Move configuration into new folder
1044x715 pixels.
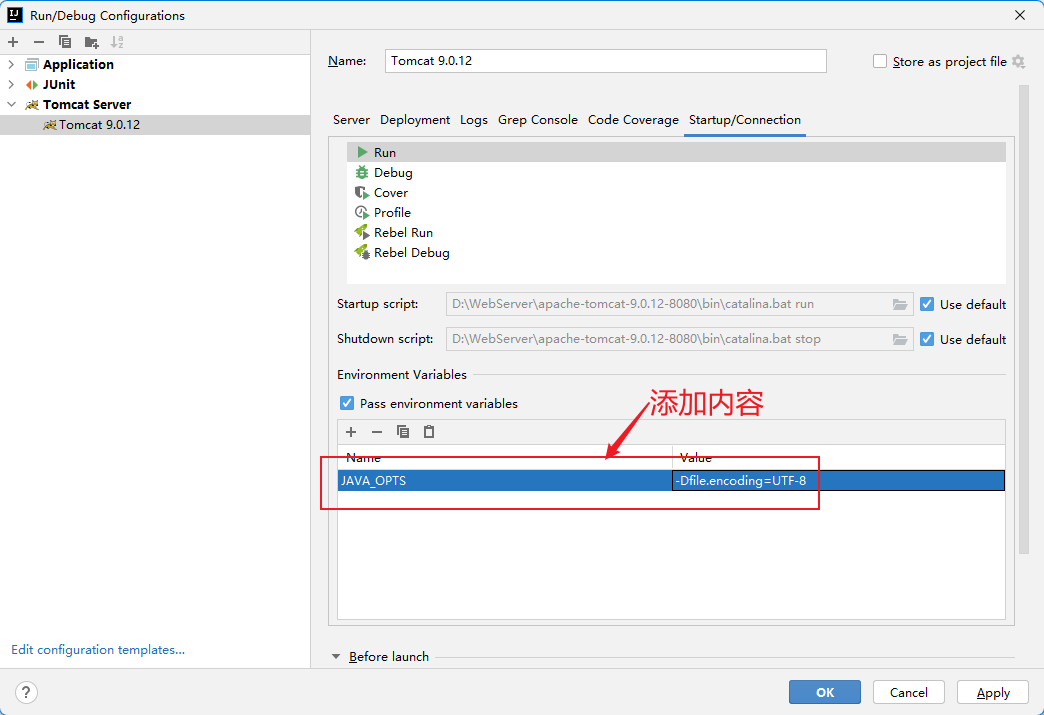(92, 43)
